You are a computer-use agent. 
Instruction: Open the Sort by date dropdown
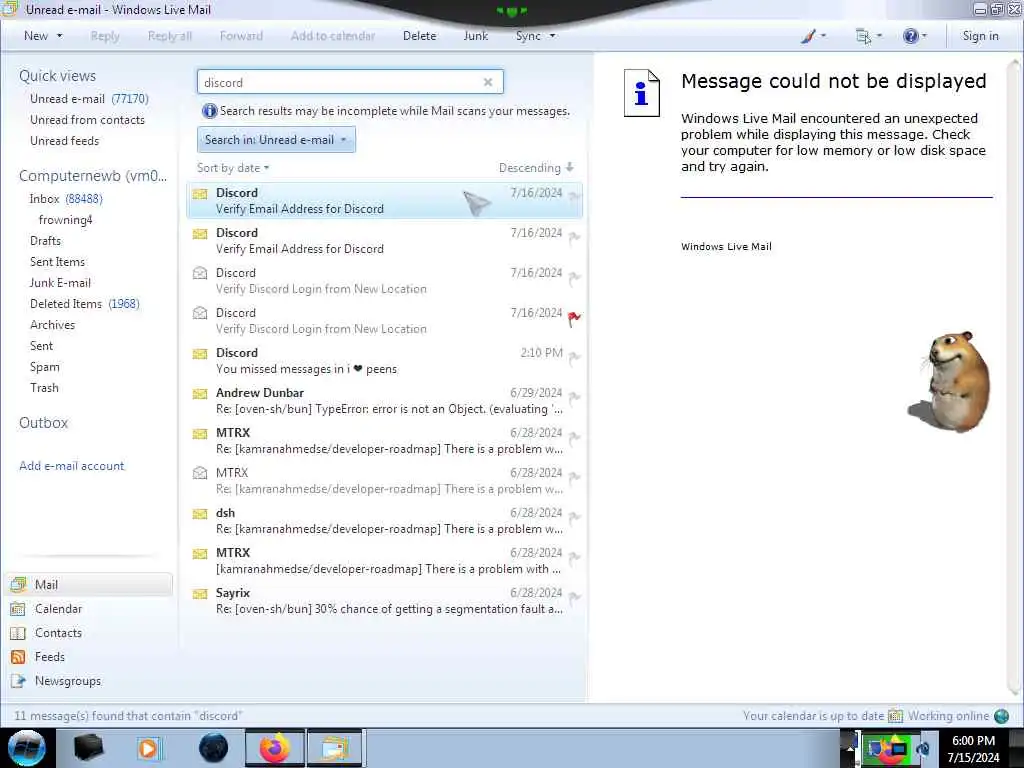pos(233,168)
